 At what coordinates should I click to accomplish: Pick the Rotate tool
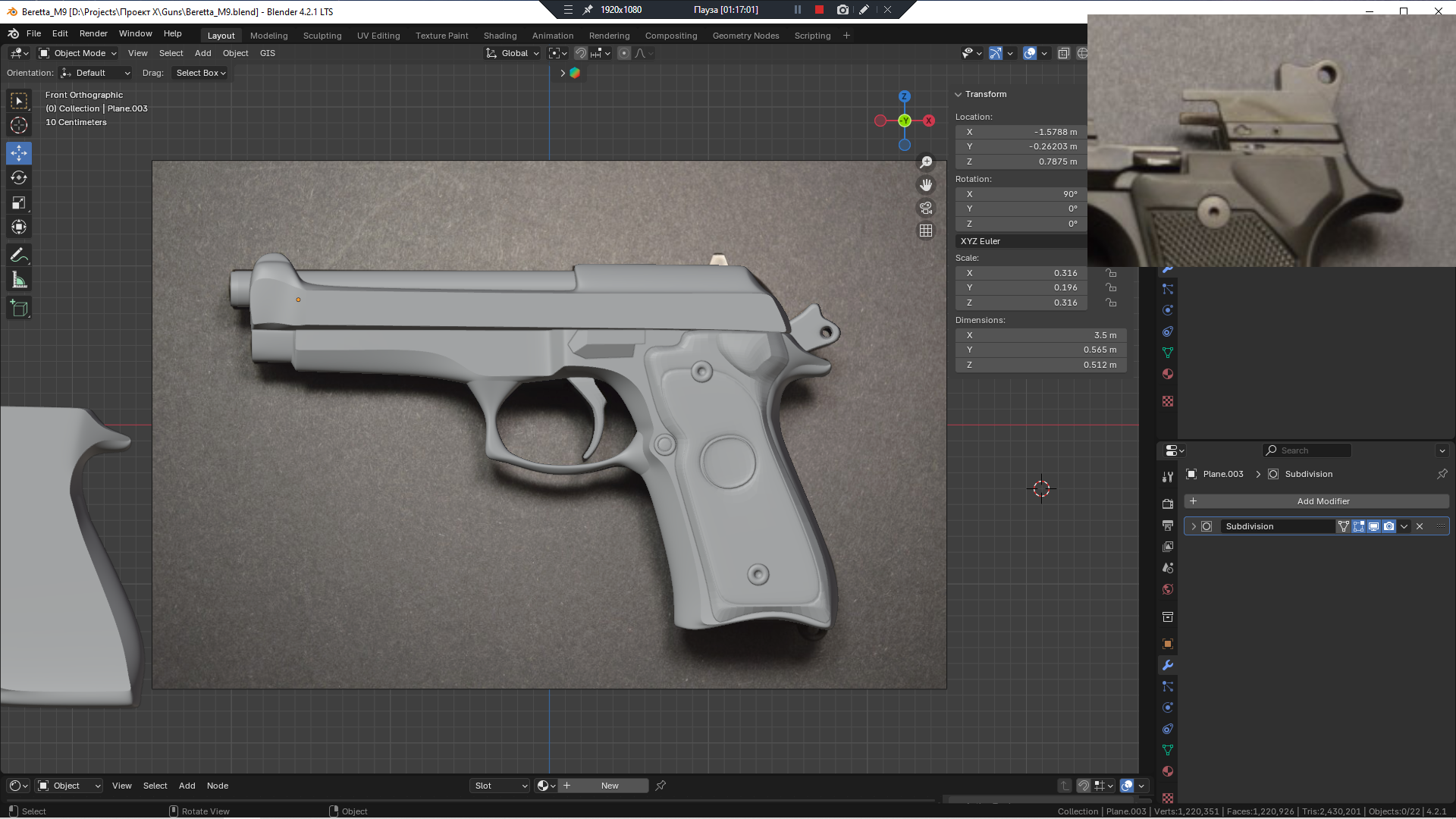click(x=19, y=177)
